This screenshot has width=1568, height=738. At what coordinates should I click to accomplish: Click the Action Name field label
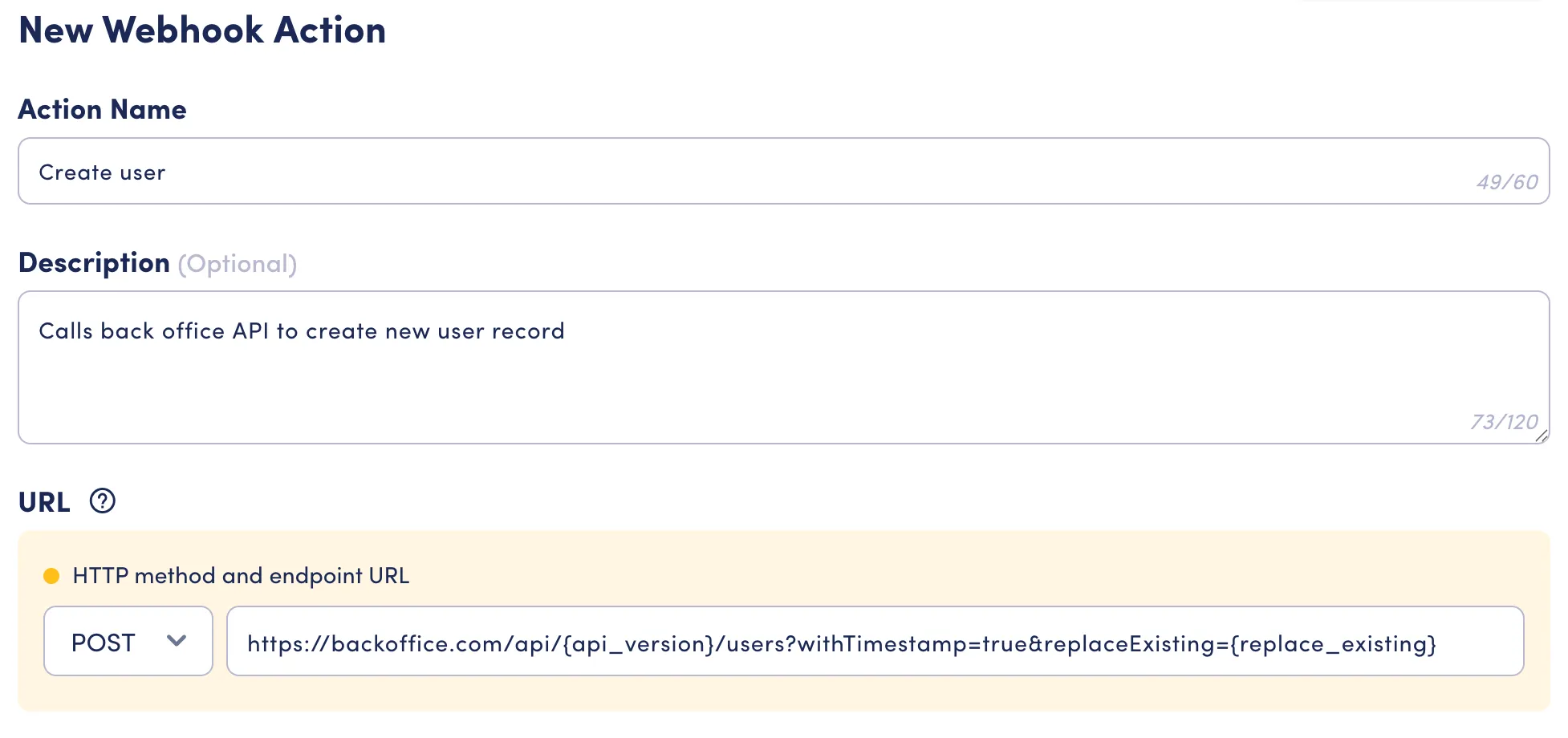coord(103,109)
